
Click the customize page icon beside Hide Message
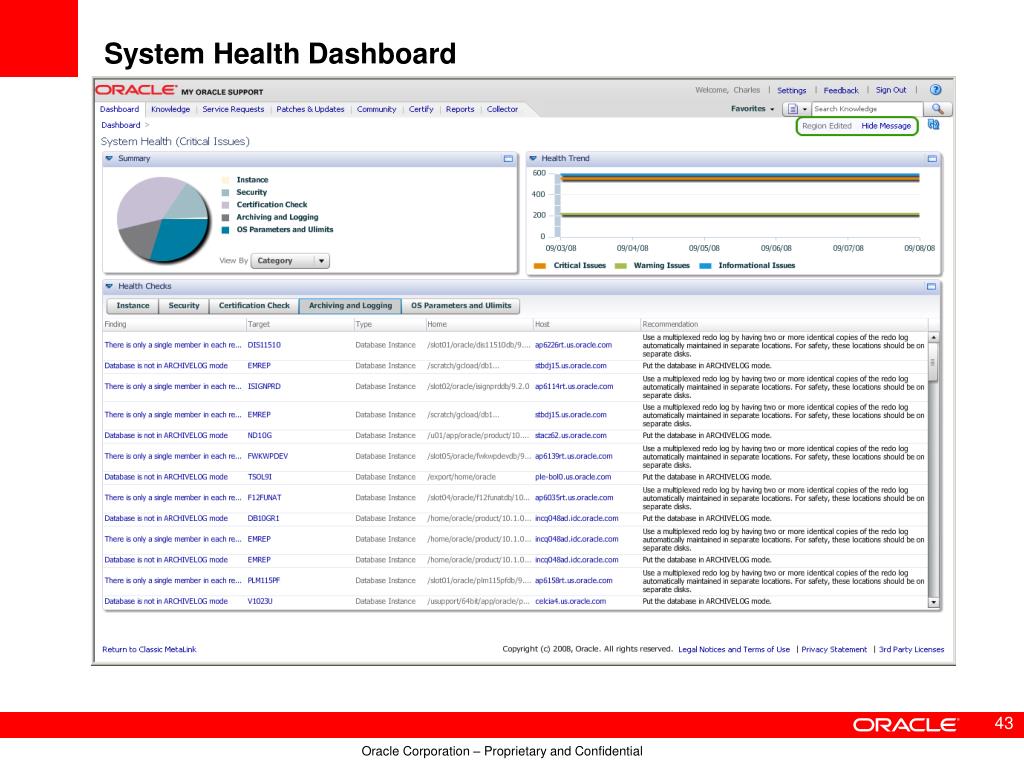point(933,125)
